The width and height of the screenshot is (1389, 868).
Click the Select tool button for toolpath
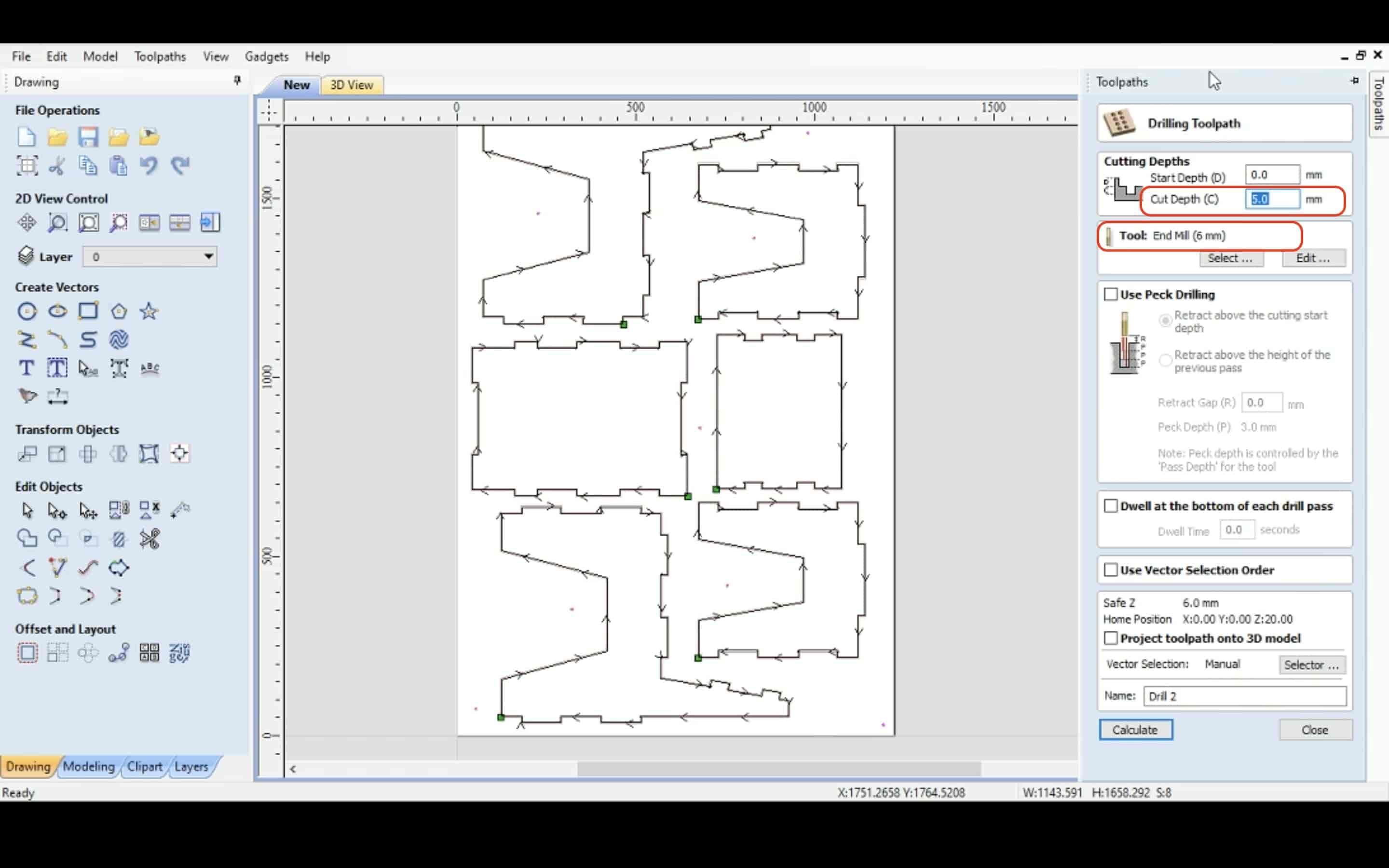[x=1229, y=258]
